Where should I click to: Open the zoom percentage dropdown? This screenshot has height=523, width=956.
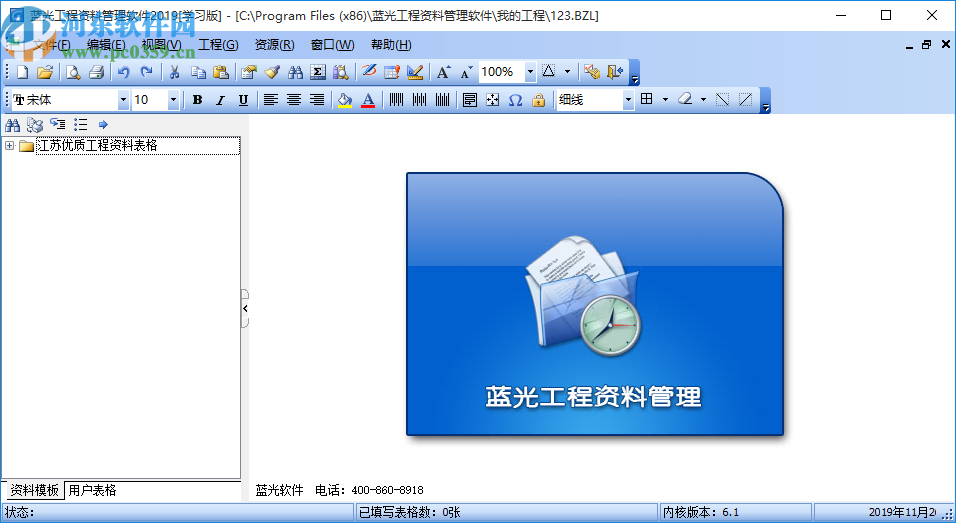[x=530, y=72]
